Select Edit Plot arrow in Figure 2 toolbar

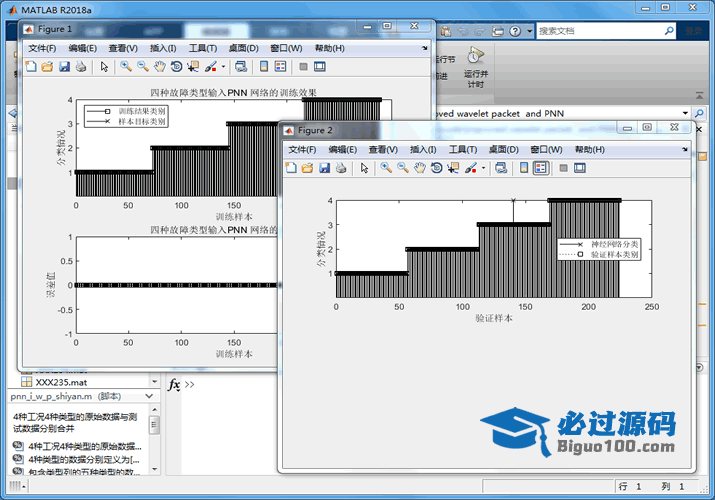[x=364, y=168]
